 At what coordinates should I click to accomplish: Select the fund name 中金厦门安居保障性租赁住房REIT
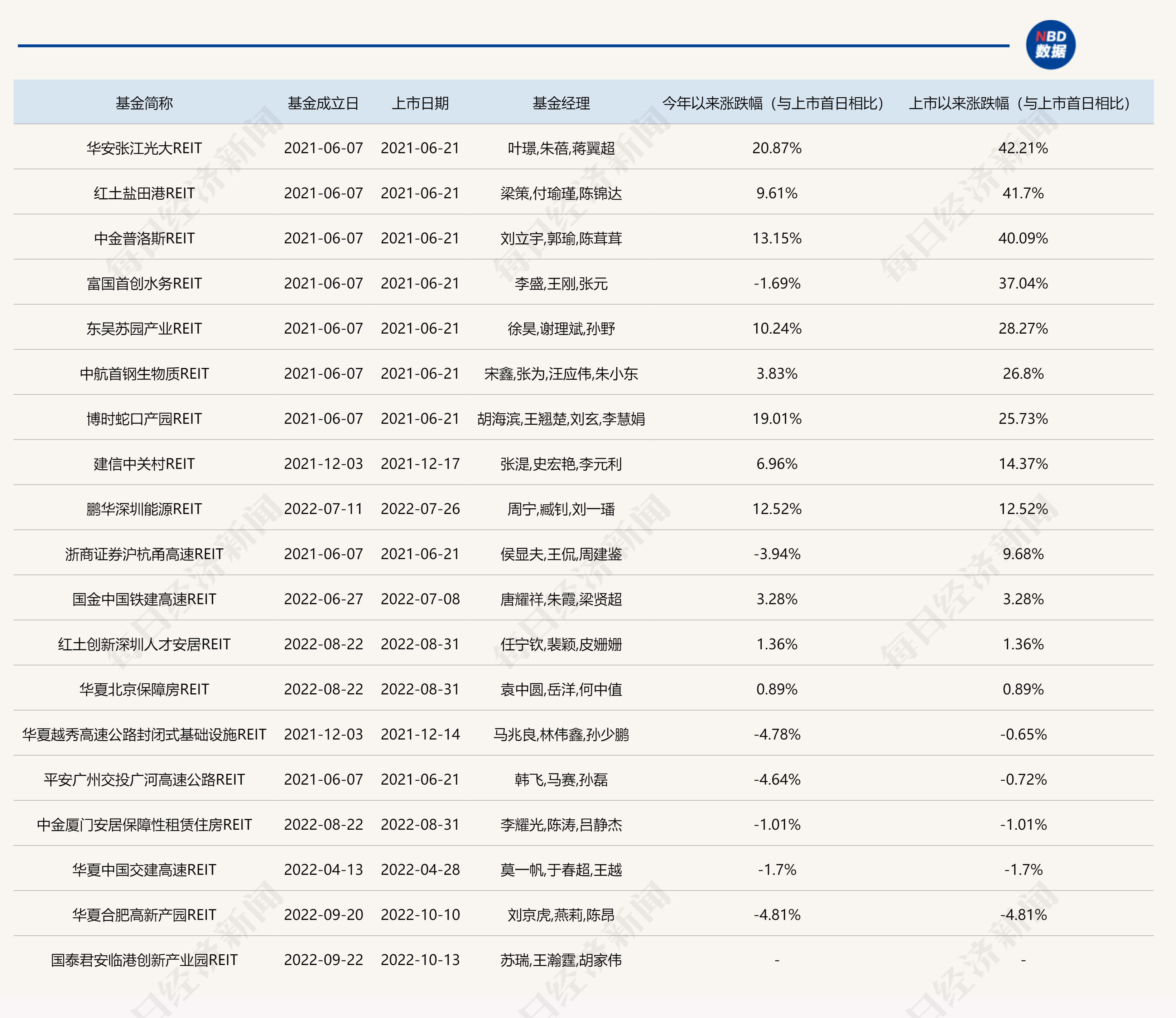point(144,824)
